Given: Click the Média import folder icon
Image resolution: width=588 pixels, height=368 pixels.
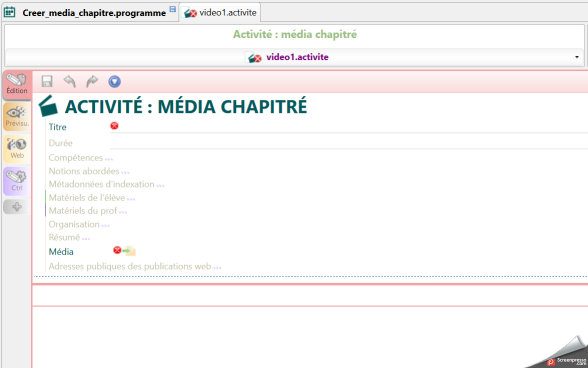Looking at the screenshot, I should click(129, 251).
